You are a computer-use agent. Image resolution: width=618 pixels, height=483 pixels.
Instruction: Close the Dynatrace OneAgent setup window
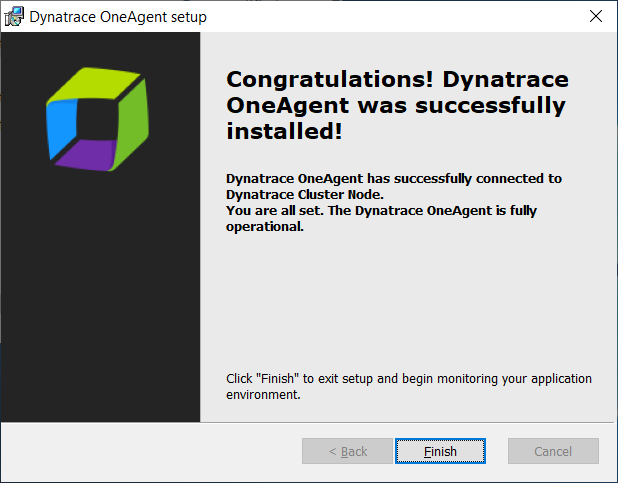(596, 16)
